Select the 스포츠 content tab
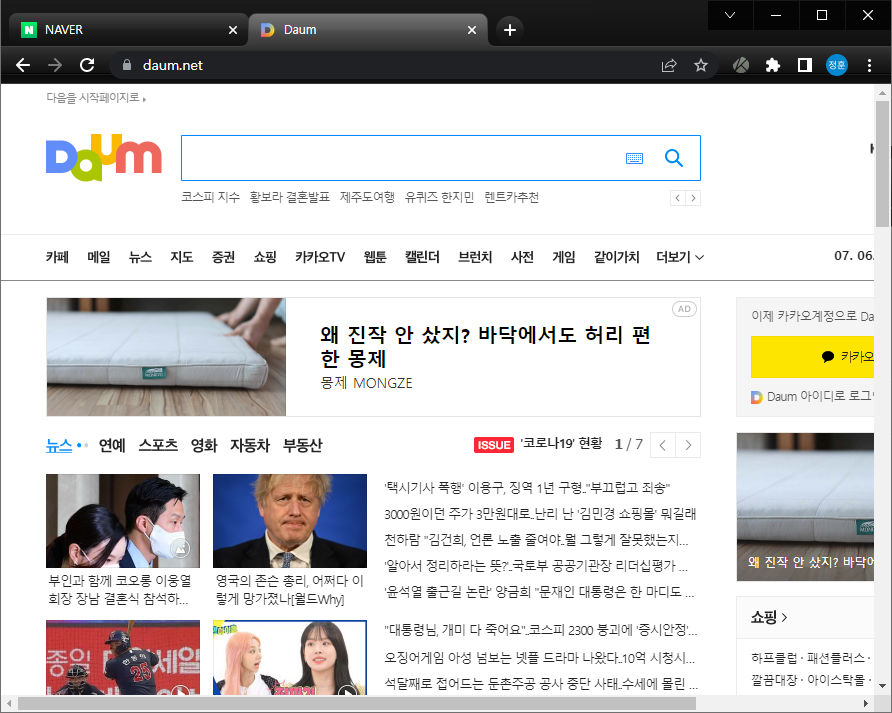The width and height of the screenshot is (892, 713). point(158,445)
